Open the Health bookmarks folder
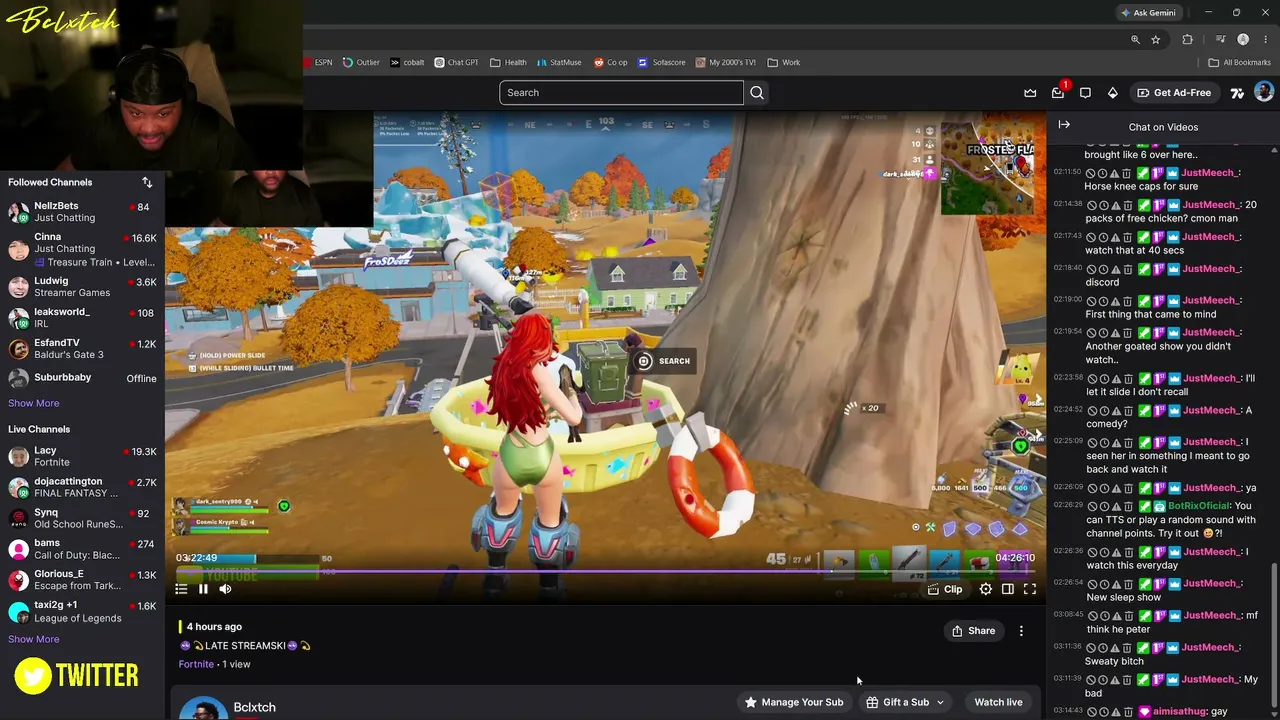The image size is (1280, 720). [508, 62]
